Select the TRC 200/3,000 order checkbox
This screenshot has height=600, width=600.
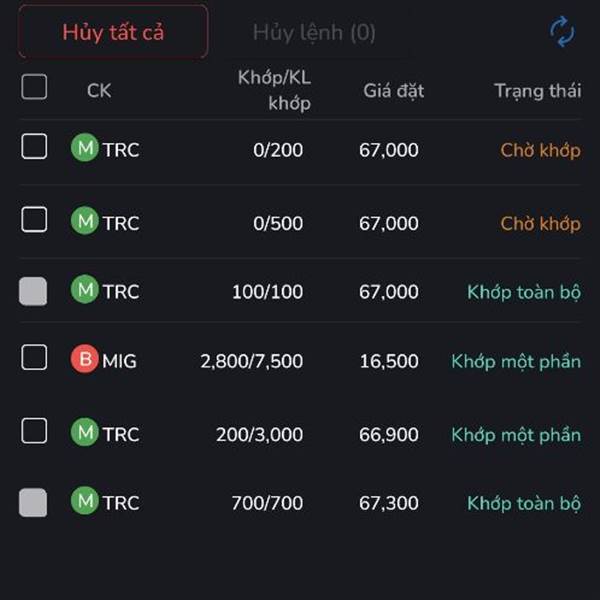(x=34, y=431)
